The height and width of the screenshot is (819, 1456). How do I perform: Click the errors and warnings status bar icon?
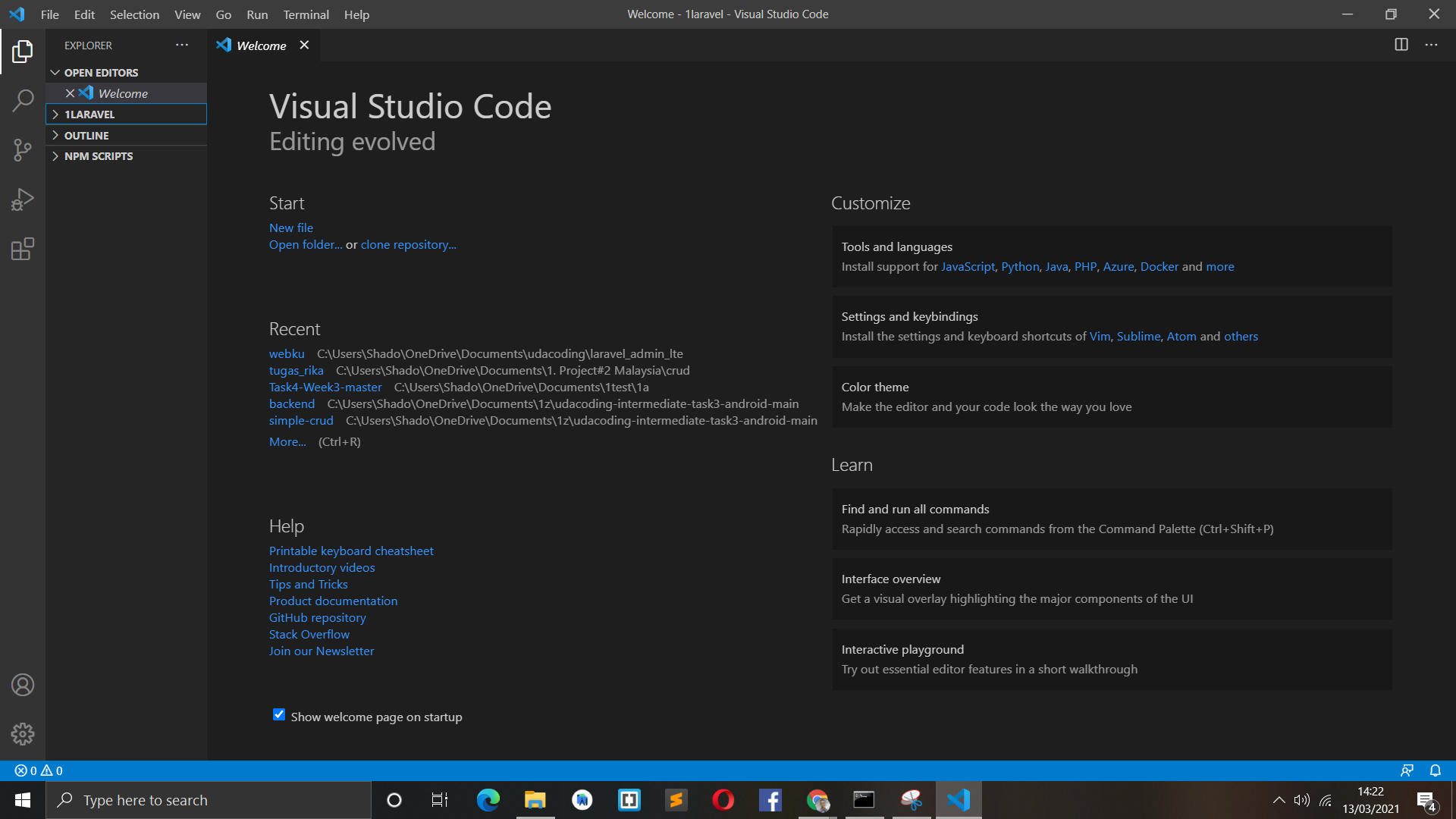[36, 770]
